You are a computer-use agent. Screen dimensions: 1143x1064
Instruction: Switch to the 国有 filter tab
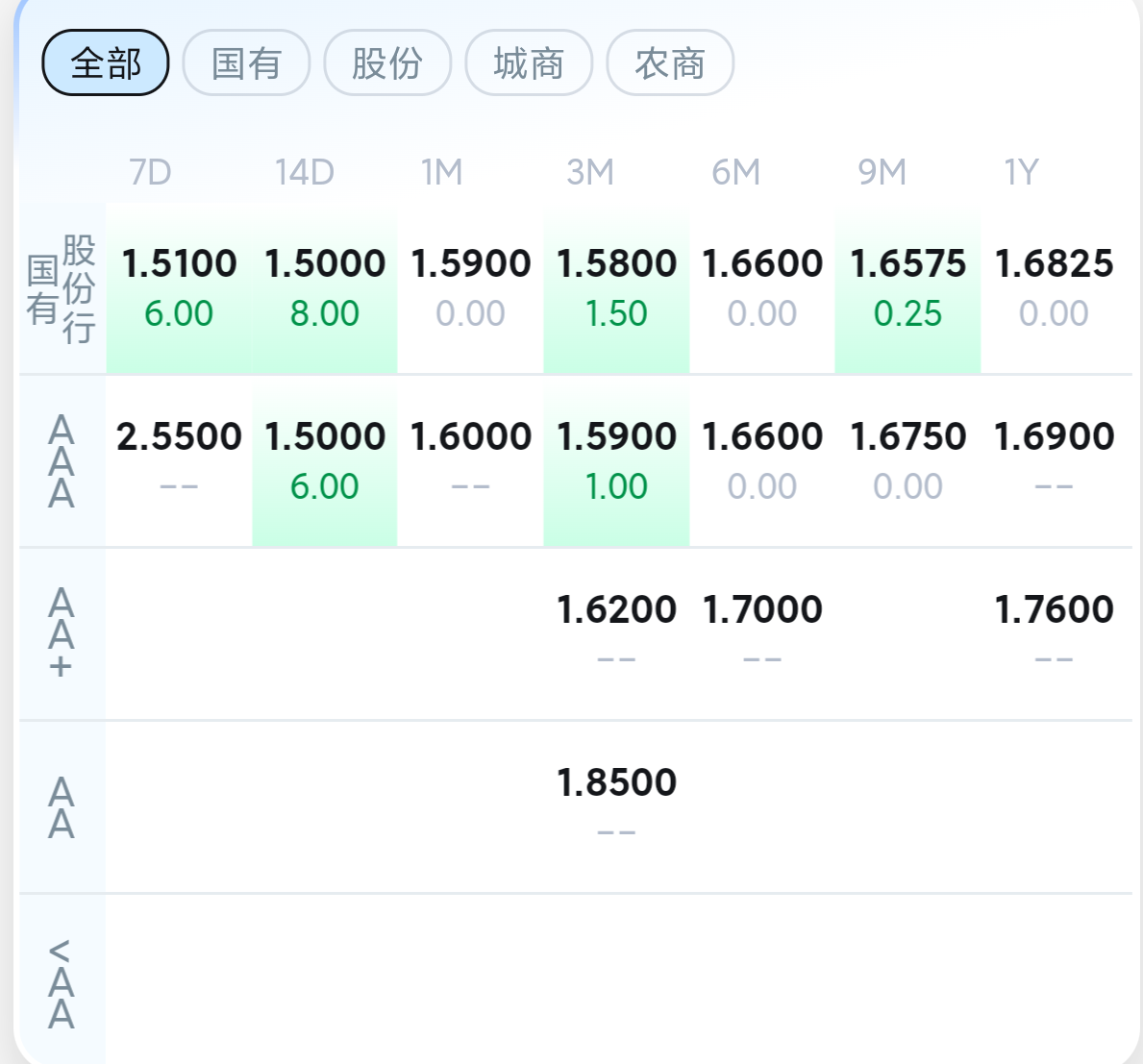246,63
